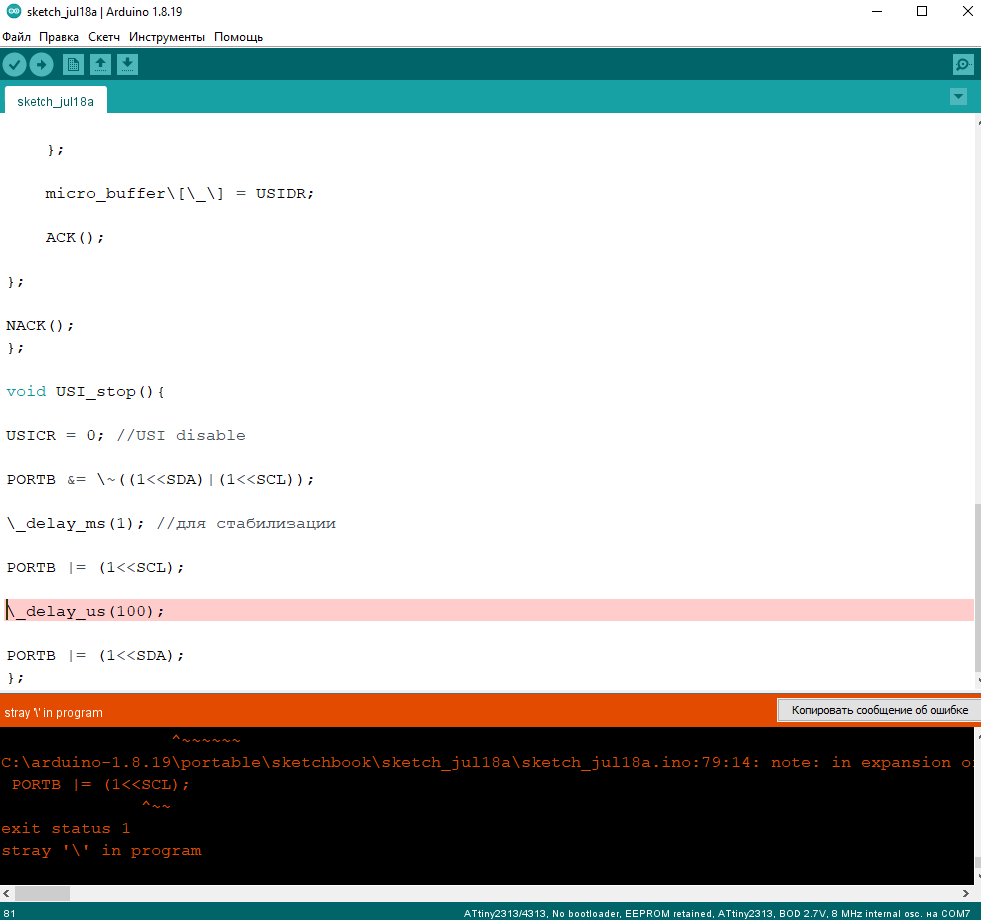This screenshot has height=920, width=981.
Task: Click the highlighted \_delay_us(100); line
Action: point(489,611)
